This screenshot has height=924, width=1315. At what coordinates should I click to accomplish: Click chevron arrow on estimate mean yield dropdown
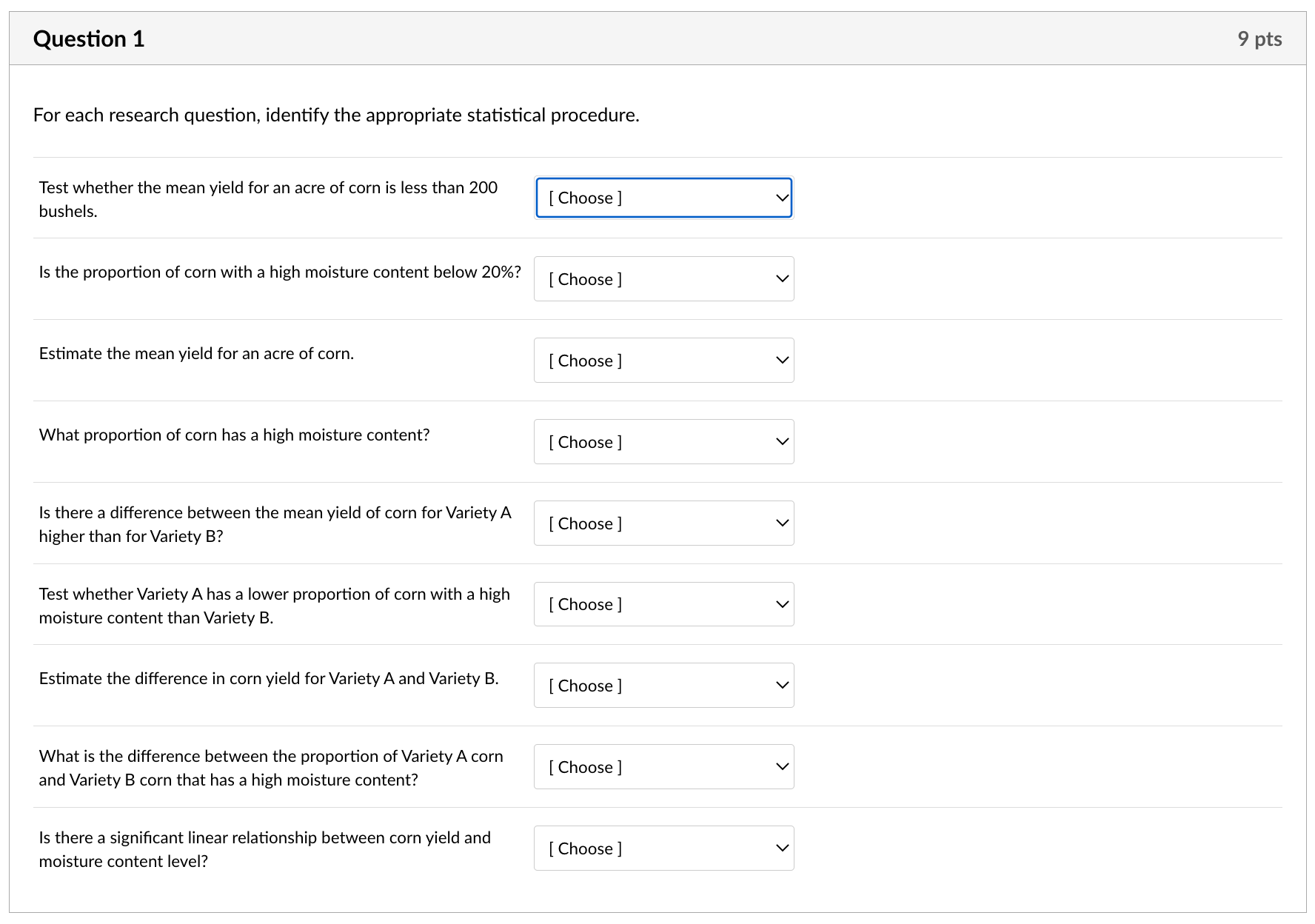[782, 361]
